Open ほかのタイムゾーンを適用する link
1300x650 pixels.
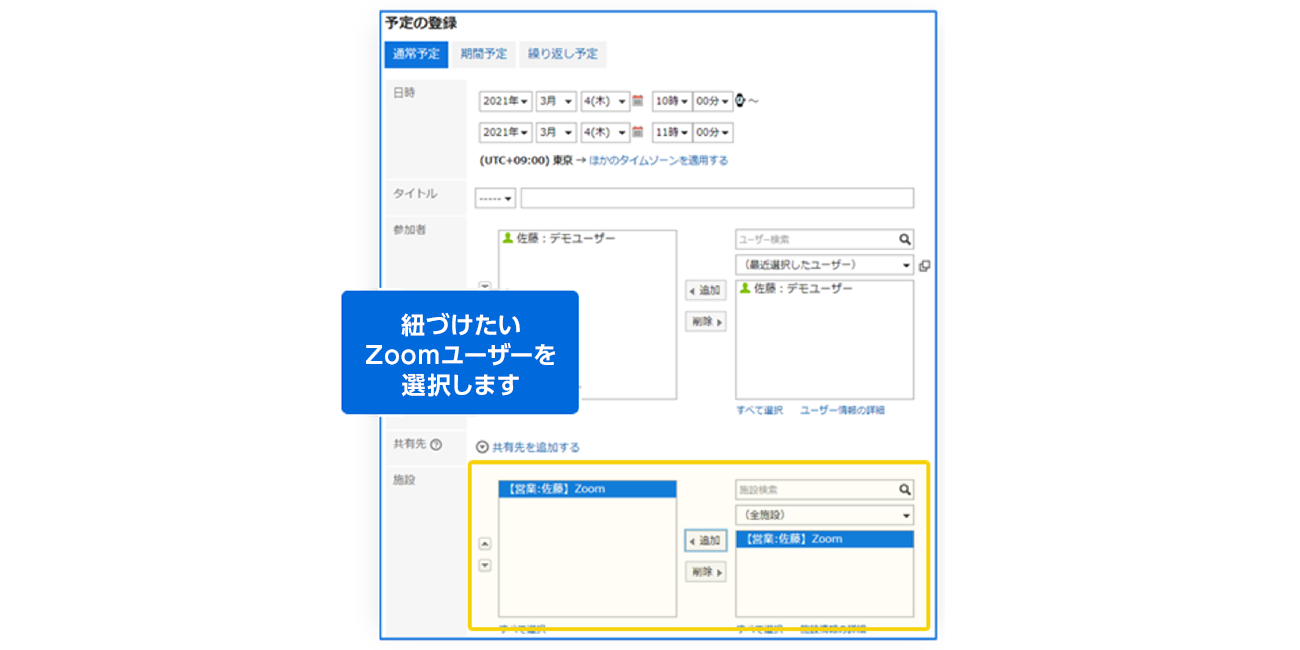click(x=658, y=160)
